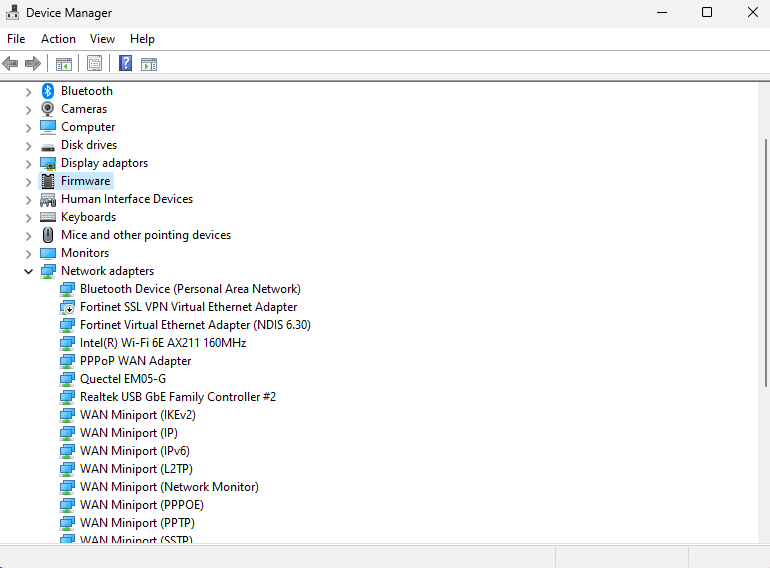Select the Cameras webcam icon
Image resolution: width=770 pixels, height=568 pixels.
[x=48, y=108]
